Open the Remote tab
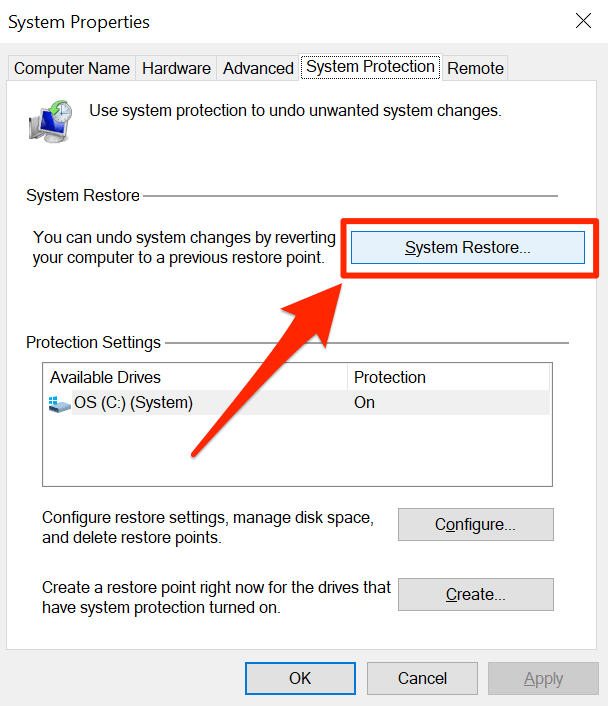The width and height of the screenshot is (608, 706). coord(475,68)
